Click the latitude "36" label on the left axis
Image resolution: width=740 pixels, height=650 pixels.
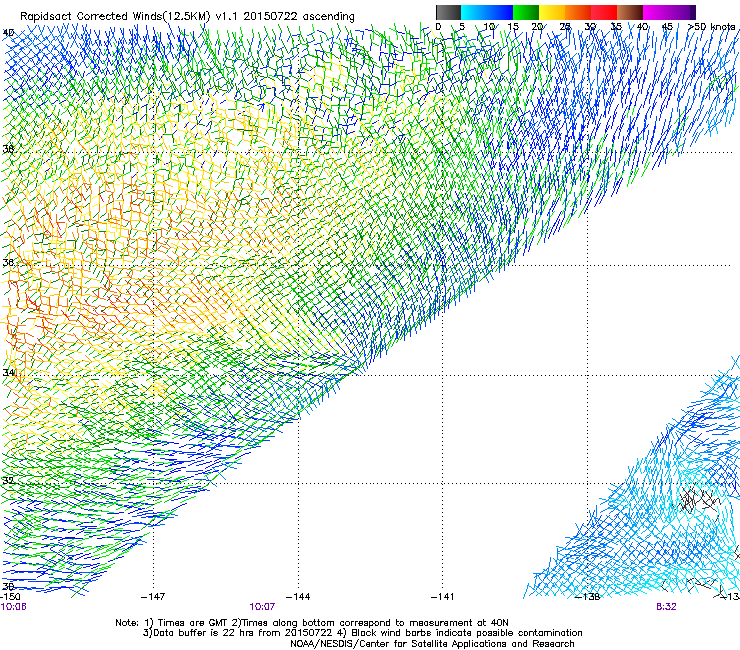tap(8, 262)
